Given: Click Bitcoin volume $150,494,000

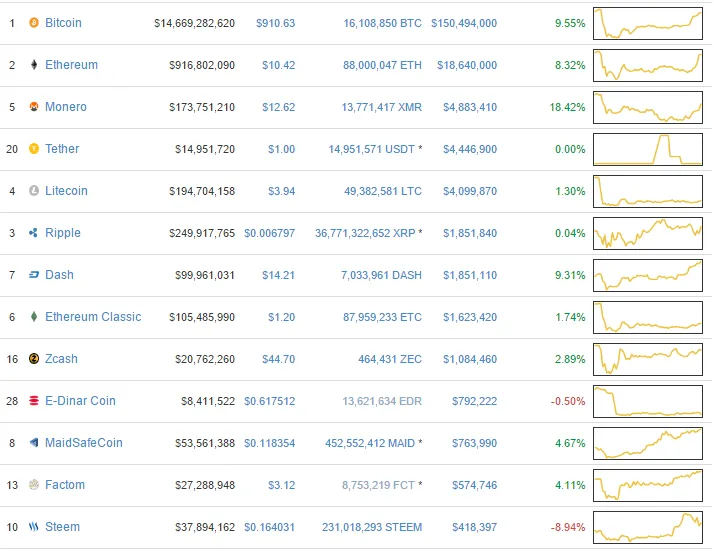Looking at the screenshot, I should pos(464,23).
